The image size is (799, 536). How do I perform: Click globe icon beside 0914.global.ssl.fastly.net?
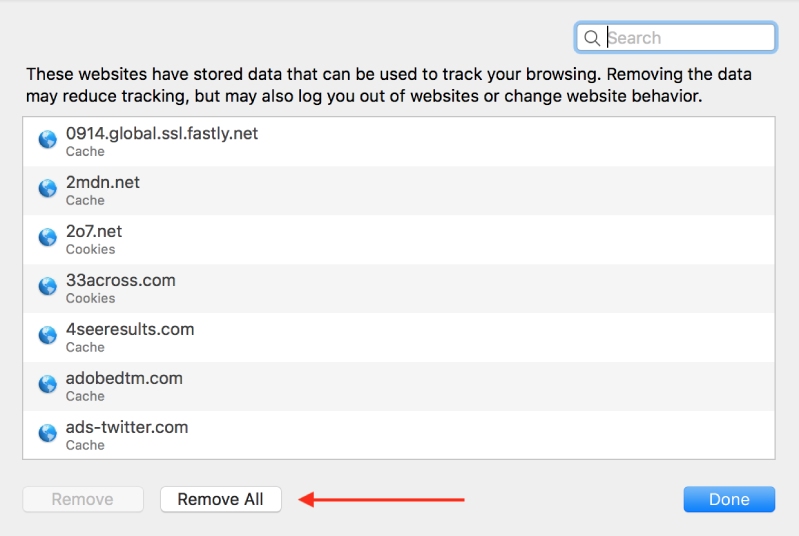[47, 140]
